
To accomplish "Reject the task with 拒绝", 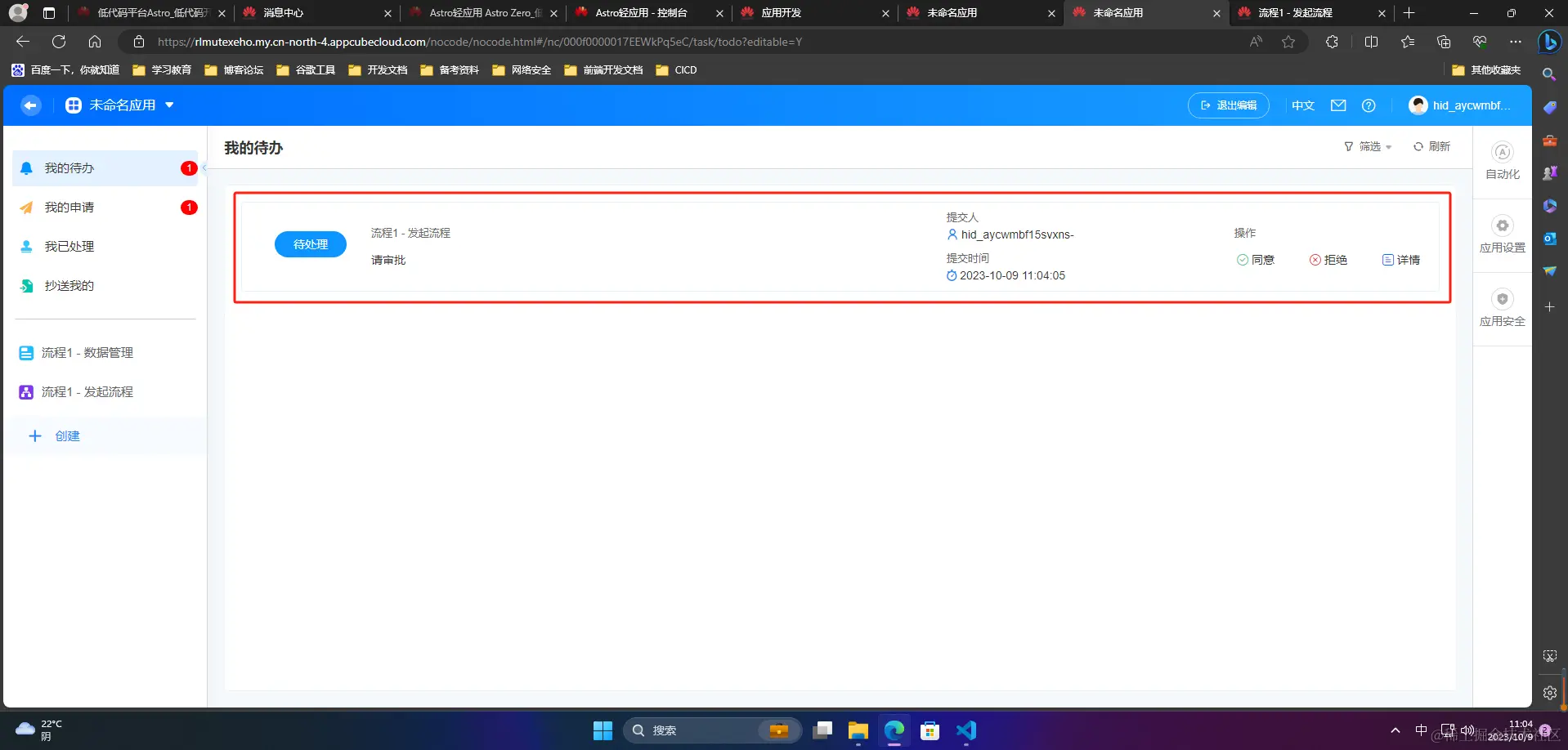I will point(1328,260).
